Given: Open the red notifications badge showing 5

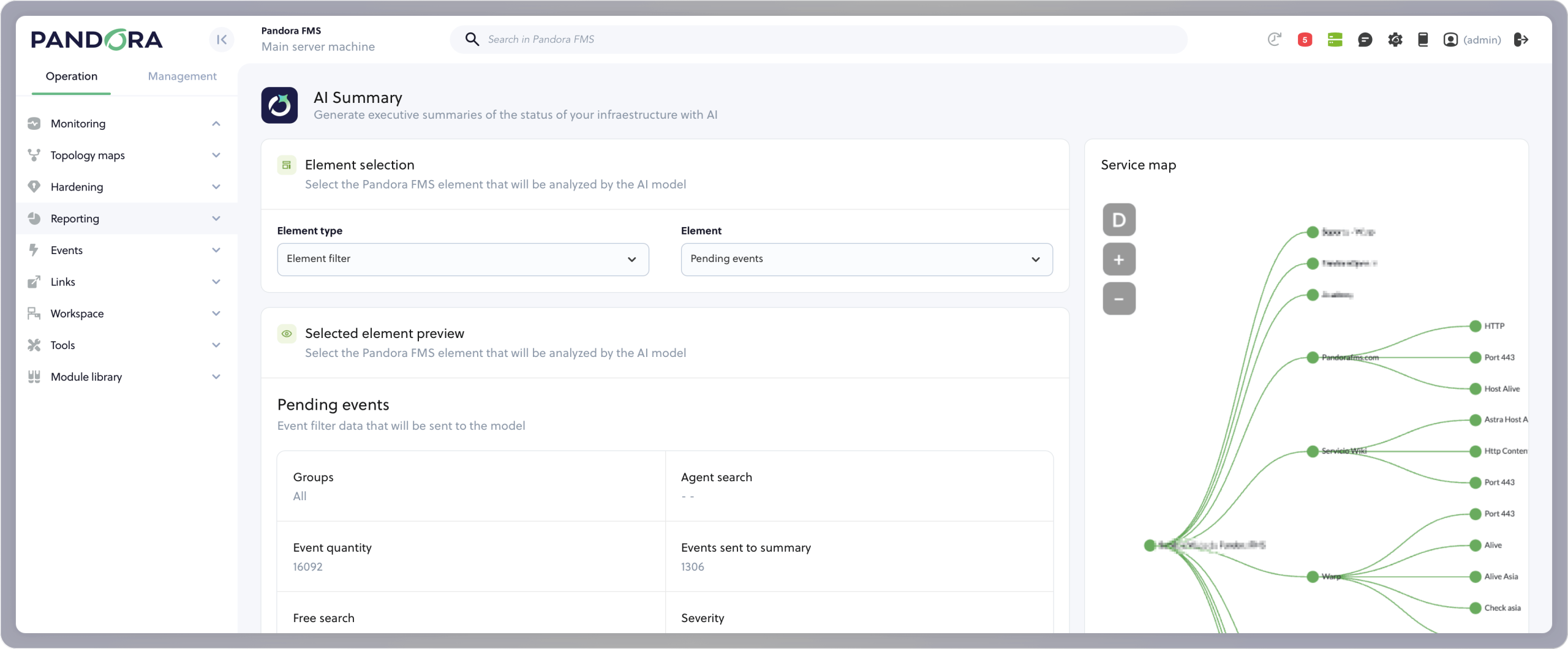Looking at the screenshot, I should coord(1305,40).
